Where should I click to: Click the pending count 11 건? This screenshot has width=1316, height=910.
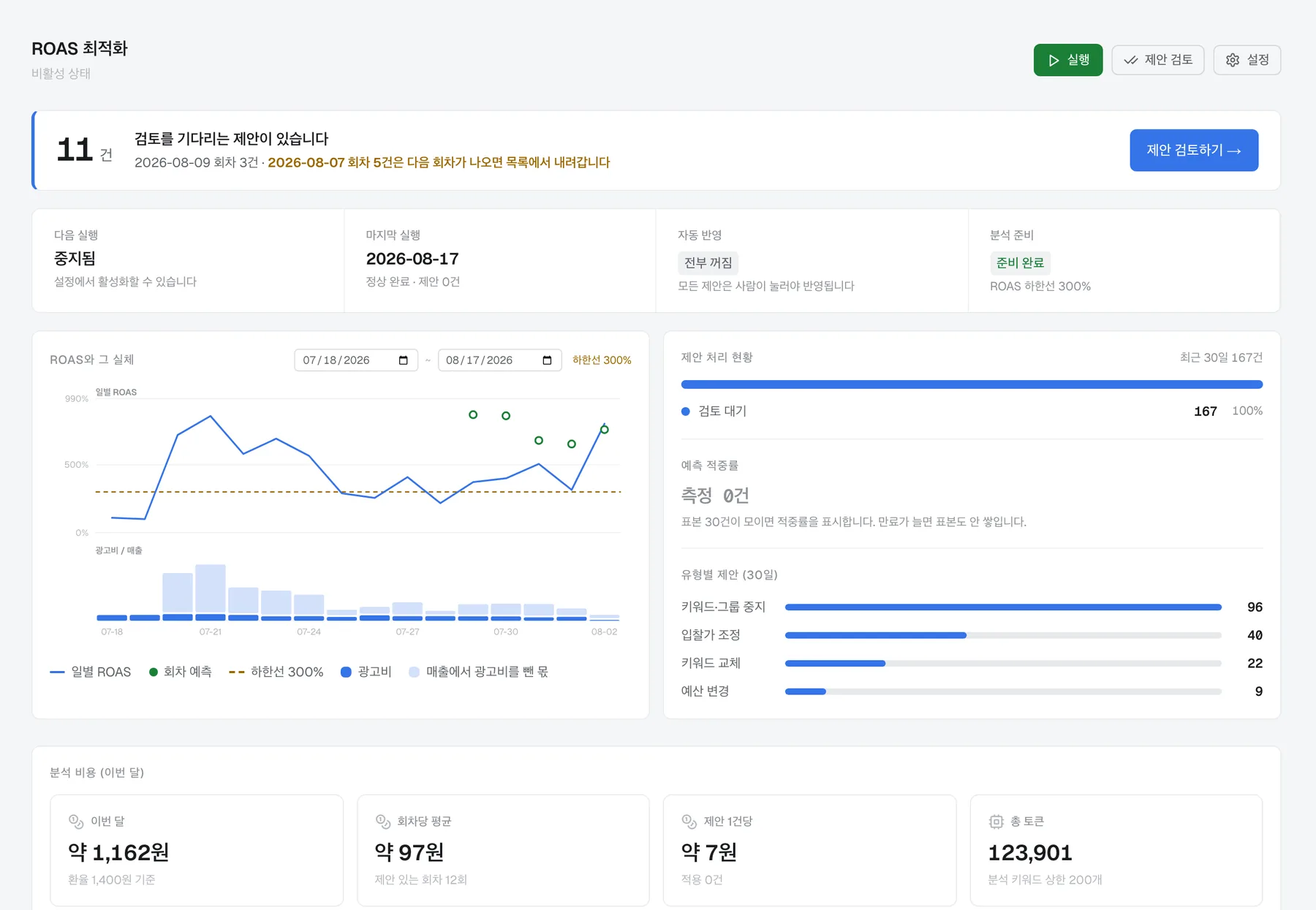coord(85,151)
